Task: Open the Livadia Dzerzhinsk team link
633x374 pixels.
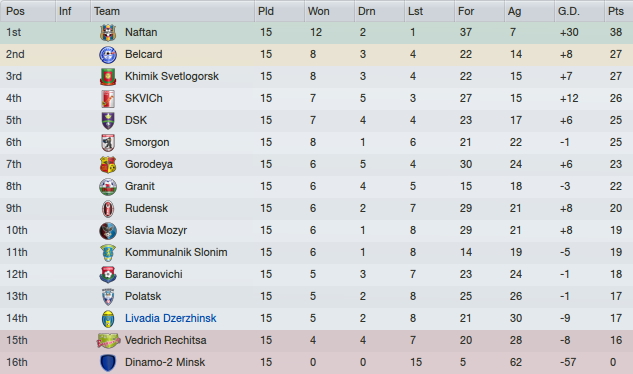Action: [x=170, y=318]
